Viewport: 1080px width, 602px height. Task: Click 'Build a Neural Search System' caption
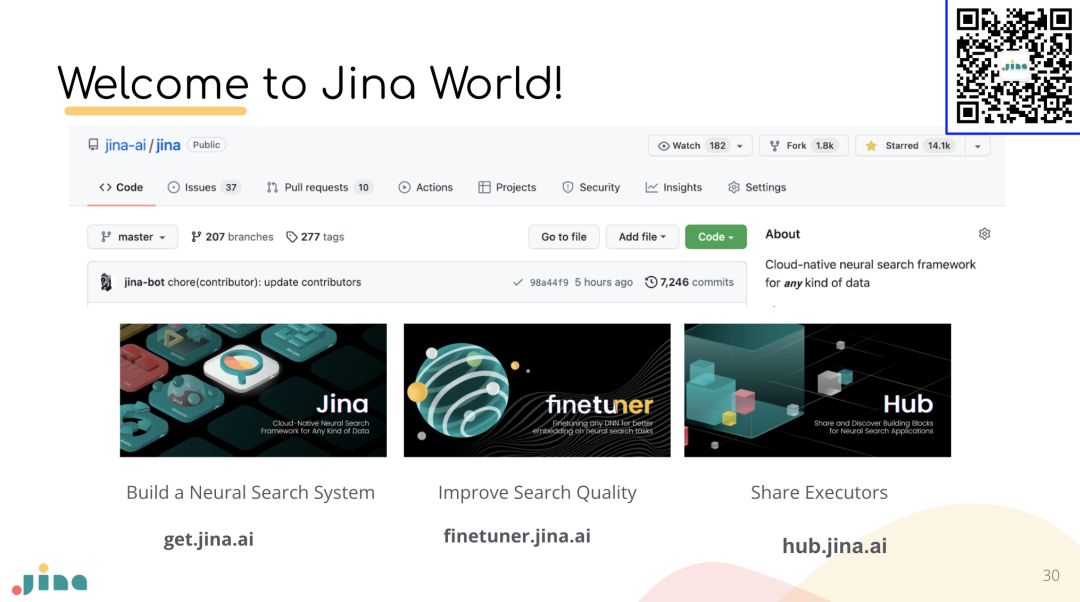(251, 492)
